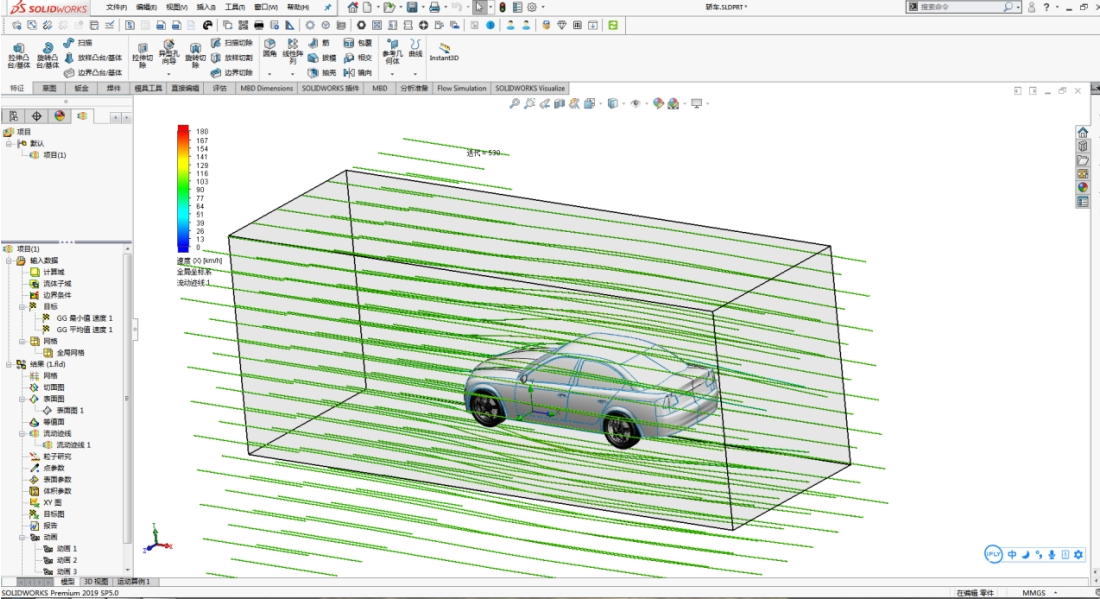Select the Extruded Boss/Base tool (拉伸凸台/基体)
The height and width of the screenshot is (599, 1100).
[x=18, y=55]
